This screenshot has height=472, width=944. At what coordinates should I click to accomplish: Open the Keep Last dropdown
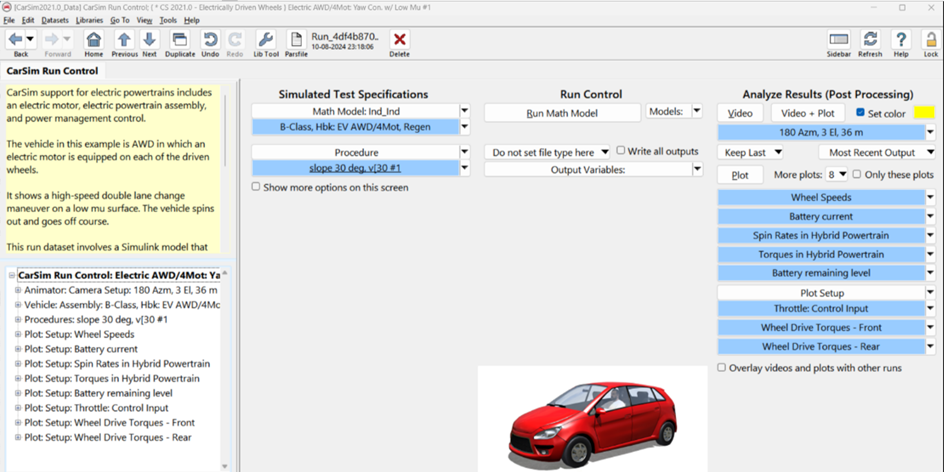(751, 152)
